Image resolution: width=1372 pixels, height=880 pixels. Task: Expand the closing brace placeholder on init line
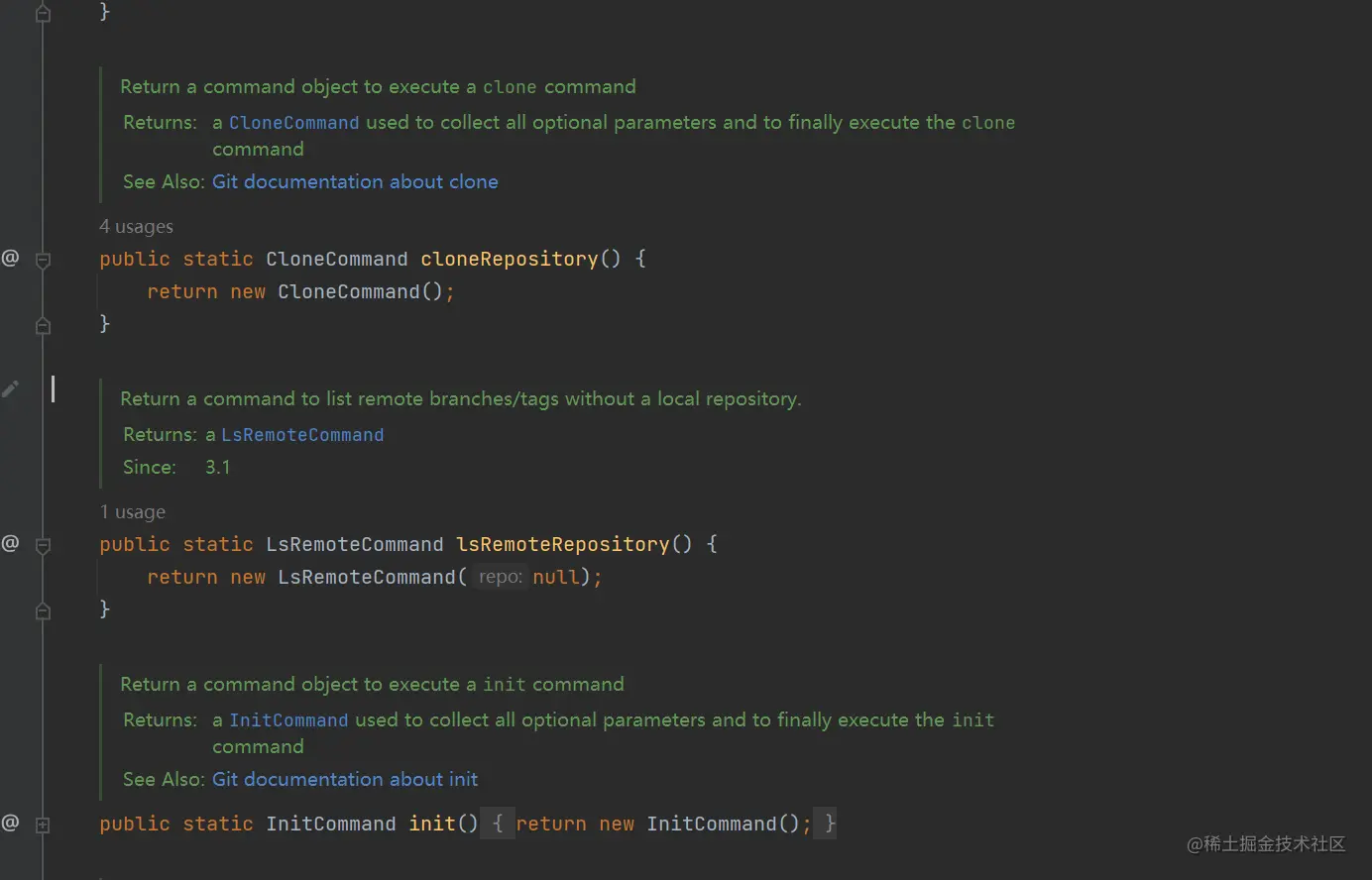tap(825, 824)
